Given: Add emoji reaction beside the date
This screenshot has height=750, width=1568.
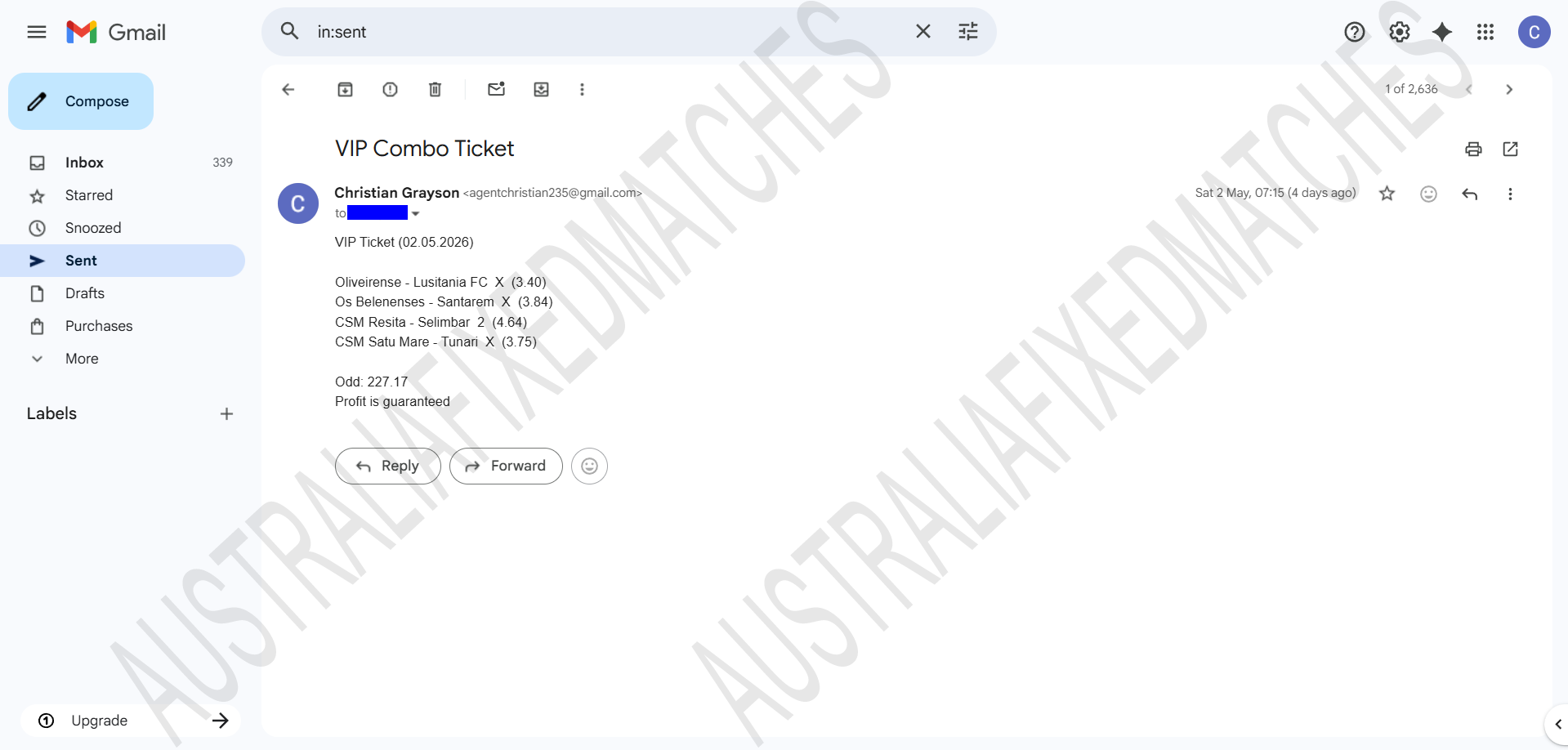Looking at the screenshot, I should click(1428, 194).
